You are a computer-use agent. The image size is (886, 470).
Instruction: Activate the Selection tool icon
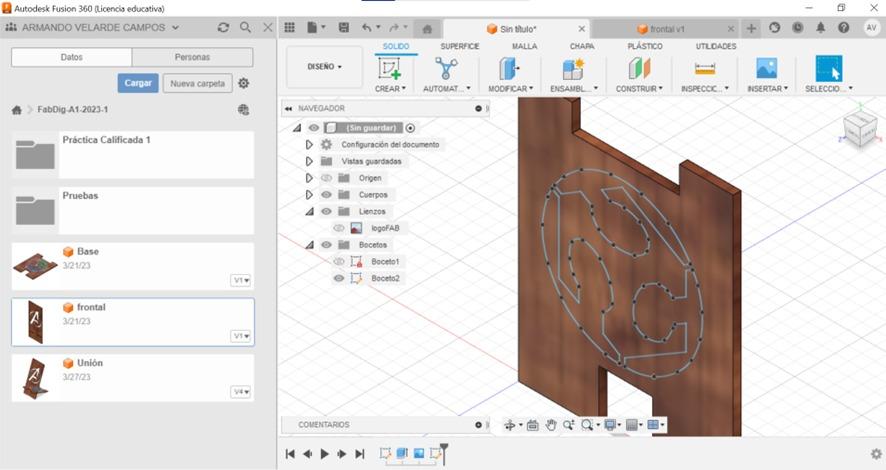pyautogui.click(x=829, y=68)
